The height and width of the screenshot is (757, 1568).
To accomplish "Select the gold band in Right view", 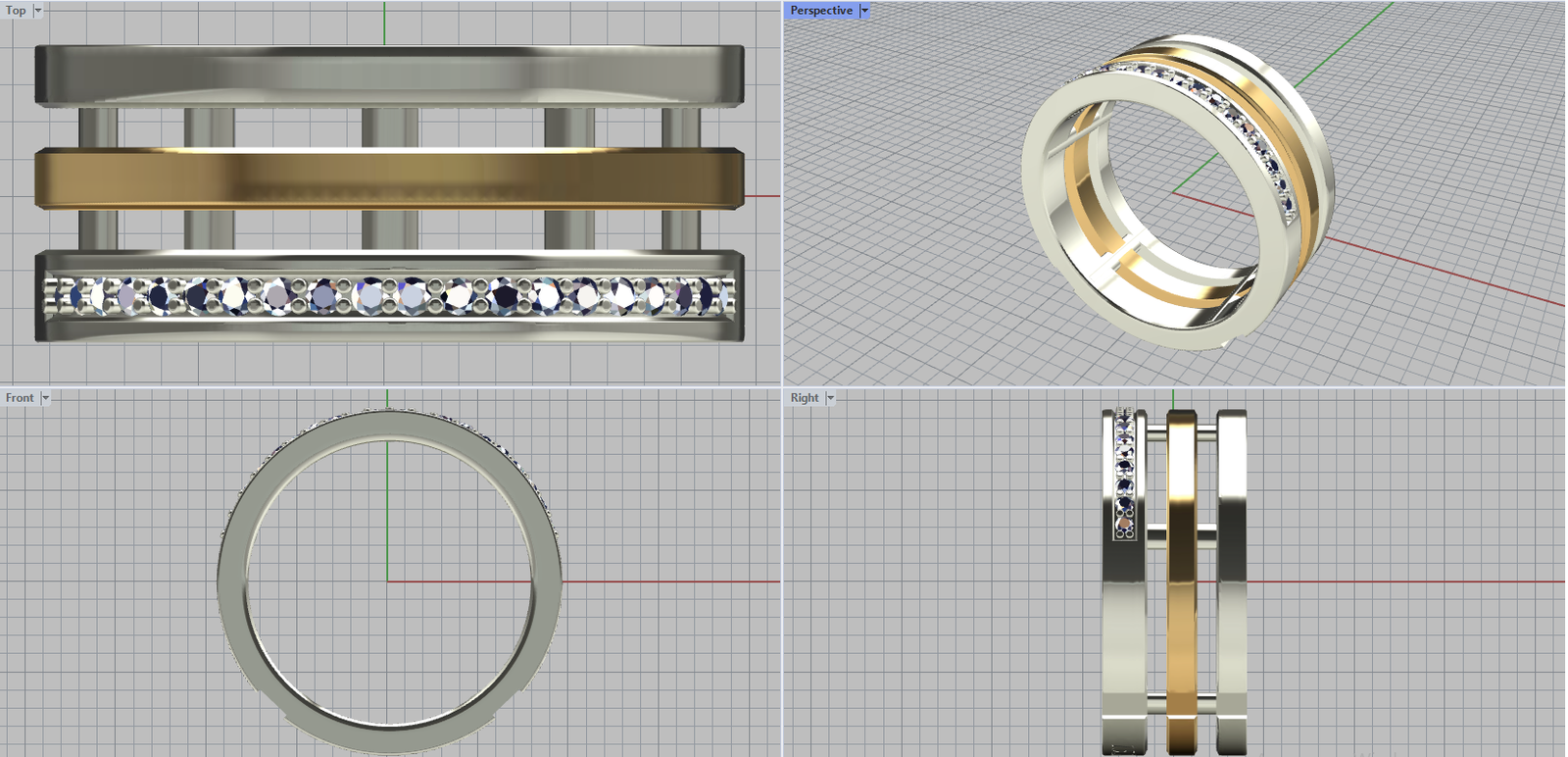I will point(1182,588).
